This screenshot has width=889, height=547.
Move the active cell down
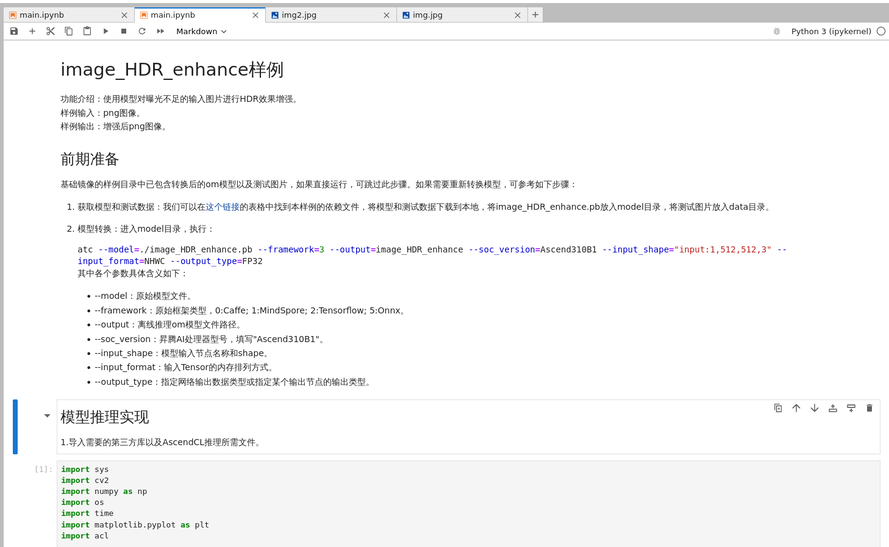(x=814, y=408)
